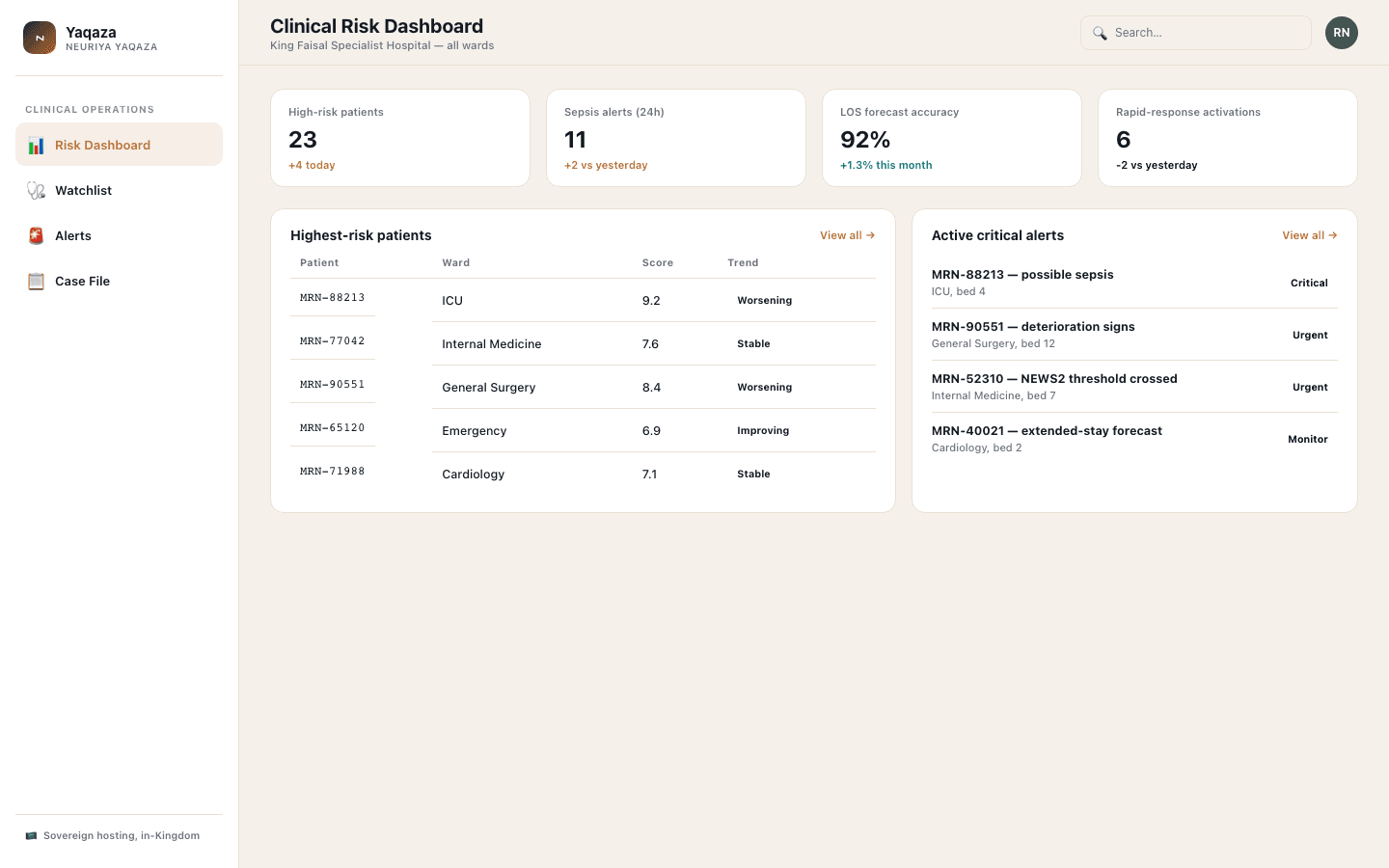Select the Rapid-response activations card
This screenshot has height=868, width=1389.
(x=1228, y=138)
